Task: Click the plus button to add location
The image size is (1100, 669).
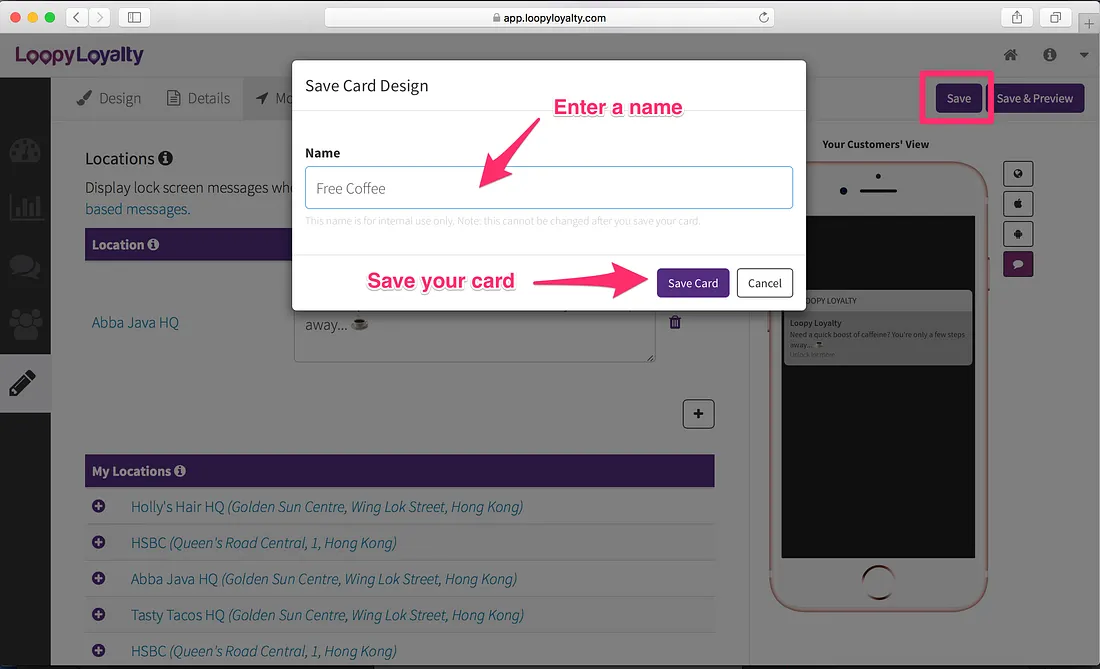Action: [x=698, y=414]
